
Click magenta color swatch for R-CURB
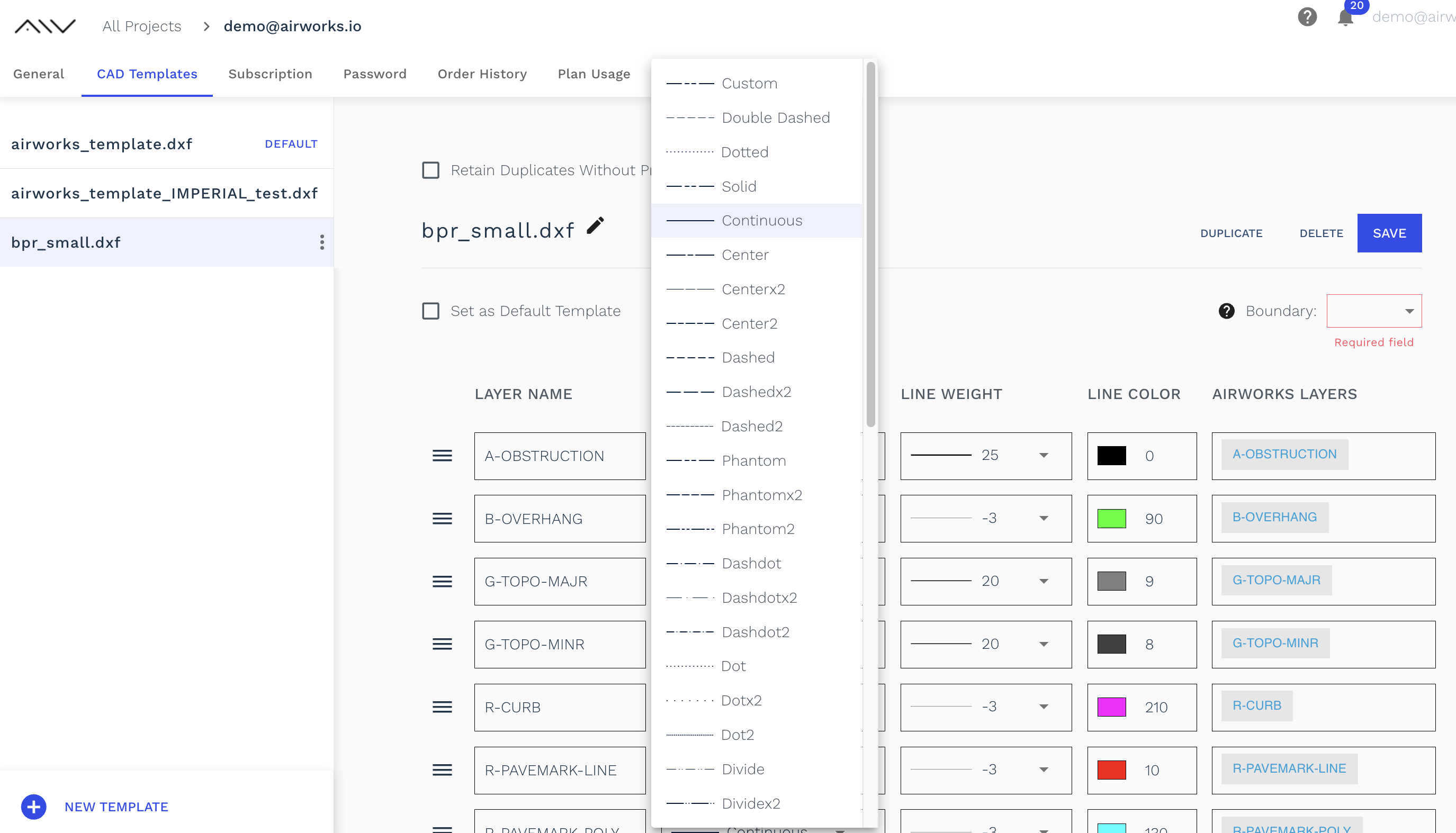[x=1111, y=707]
